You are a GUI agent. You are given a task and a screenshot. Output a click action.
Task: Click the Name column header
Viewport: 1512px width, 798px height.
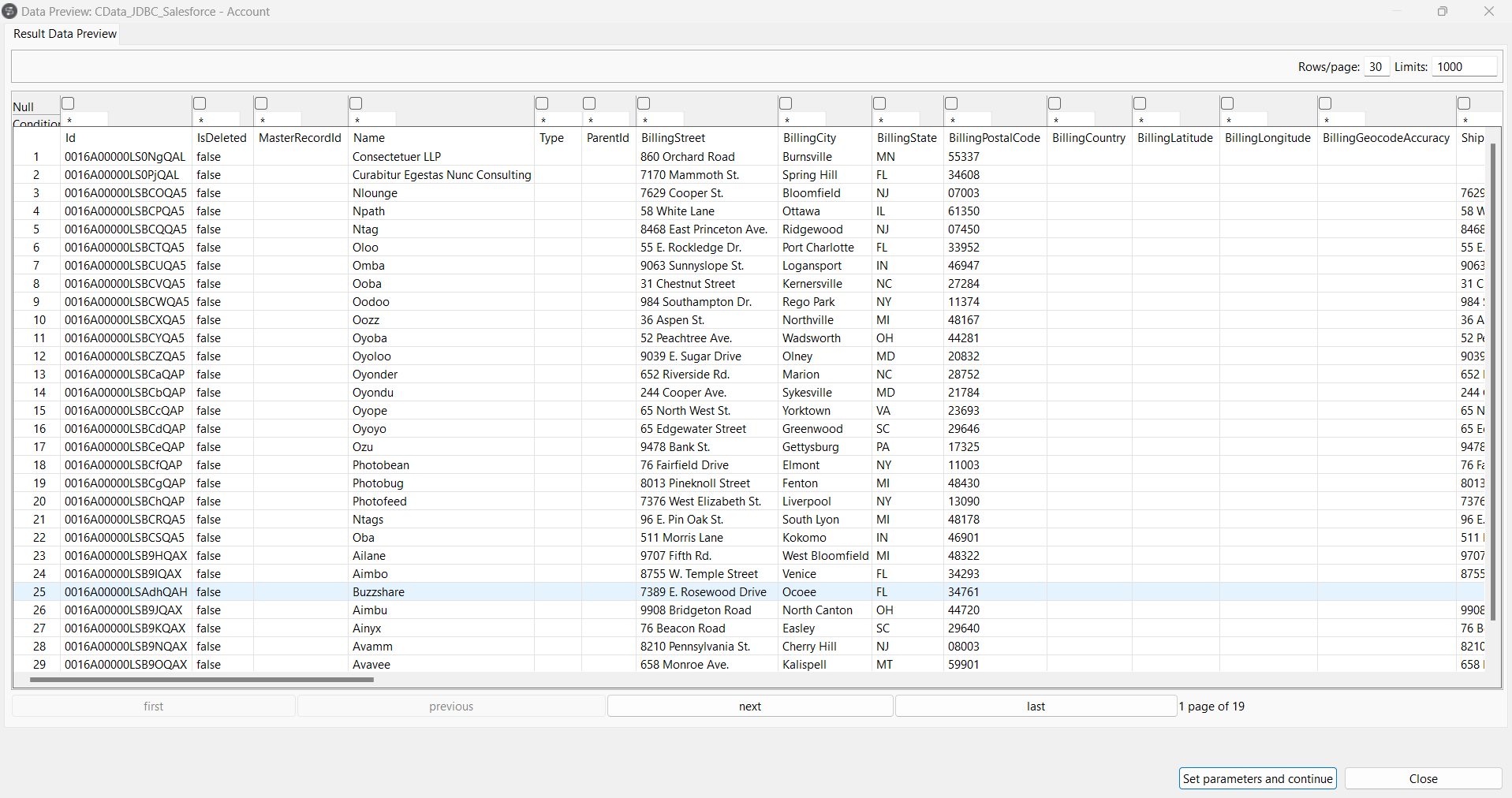(x=369, y=138)
